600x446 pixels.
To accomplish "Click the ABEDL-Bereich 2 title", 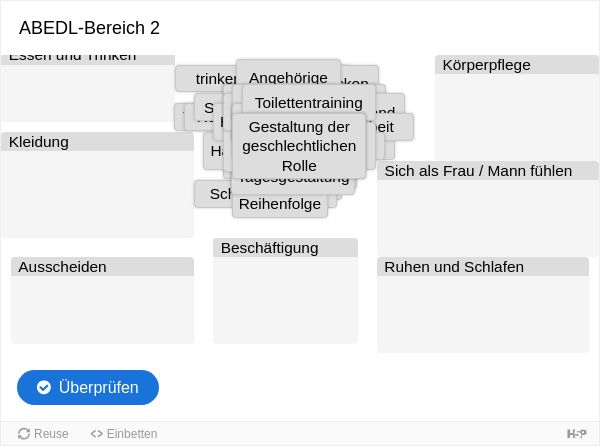I will [x=89, y=28].
